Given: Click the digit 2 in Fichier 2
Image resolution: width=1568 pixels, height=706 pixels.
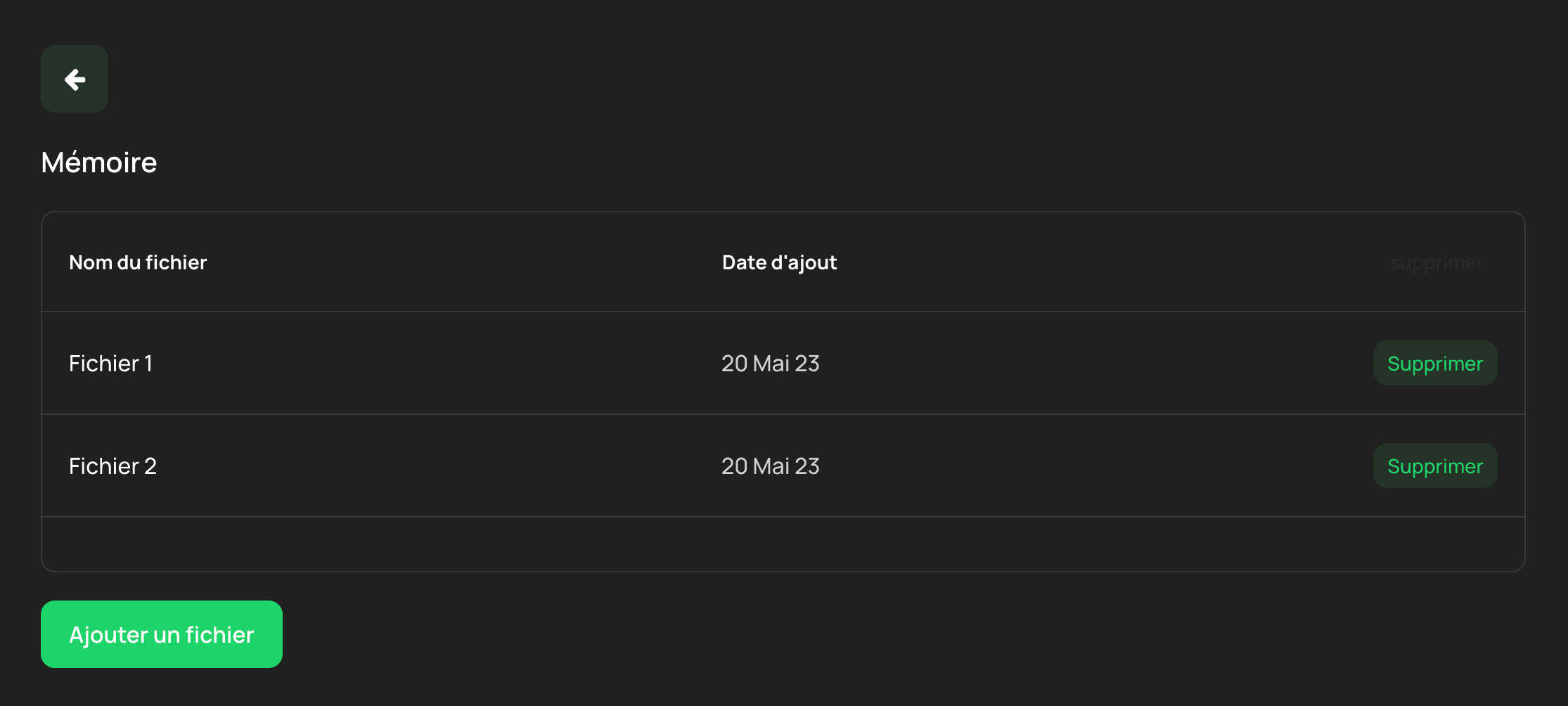Looking at the screenshot, I should (x=150, y=466).
